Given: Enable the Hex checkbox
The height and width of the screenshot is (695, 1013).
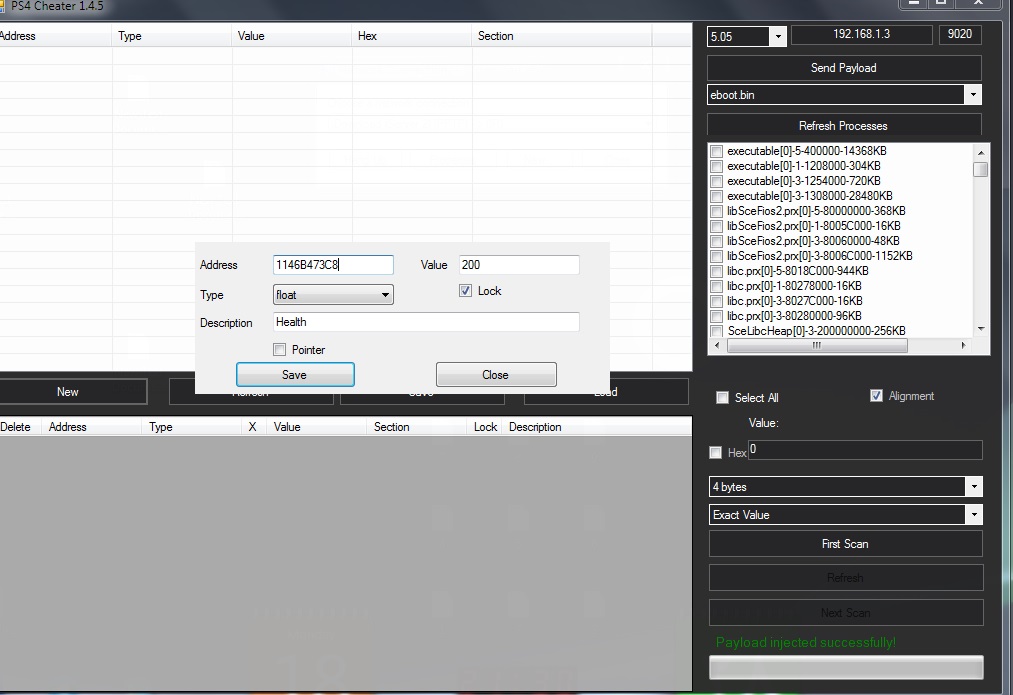Looking at the screenshot, I should pos(716,453).
